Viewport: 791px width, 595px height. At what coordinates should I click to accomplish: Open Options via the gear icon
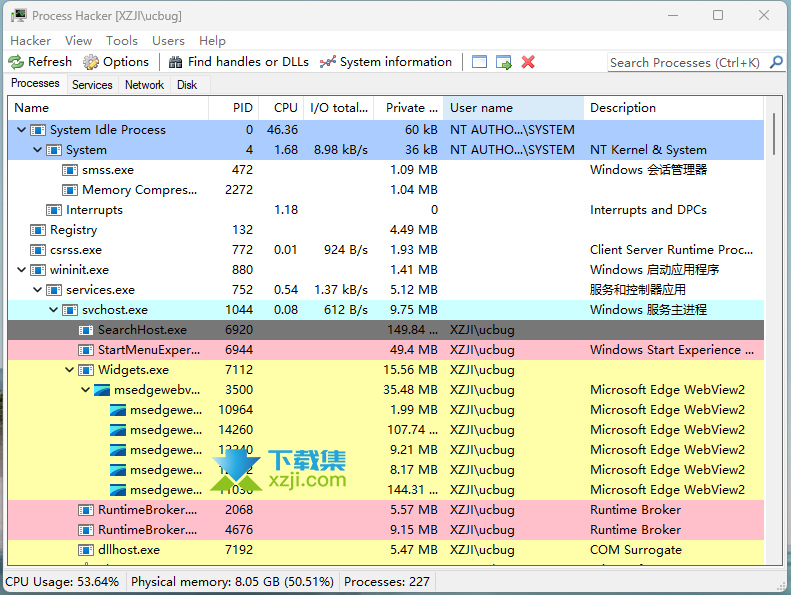(91, 62)
